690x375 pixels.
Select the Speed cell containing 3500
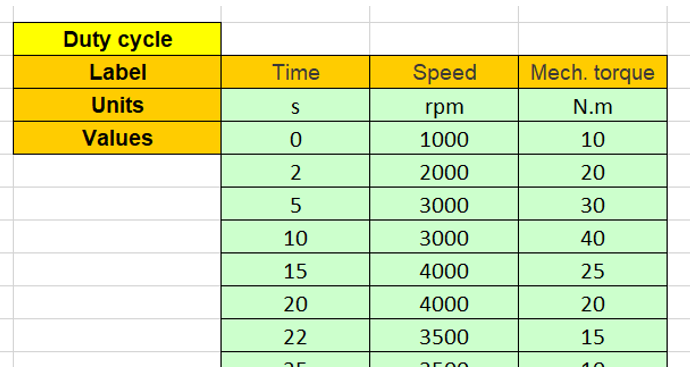pos(444,336)
